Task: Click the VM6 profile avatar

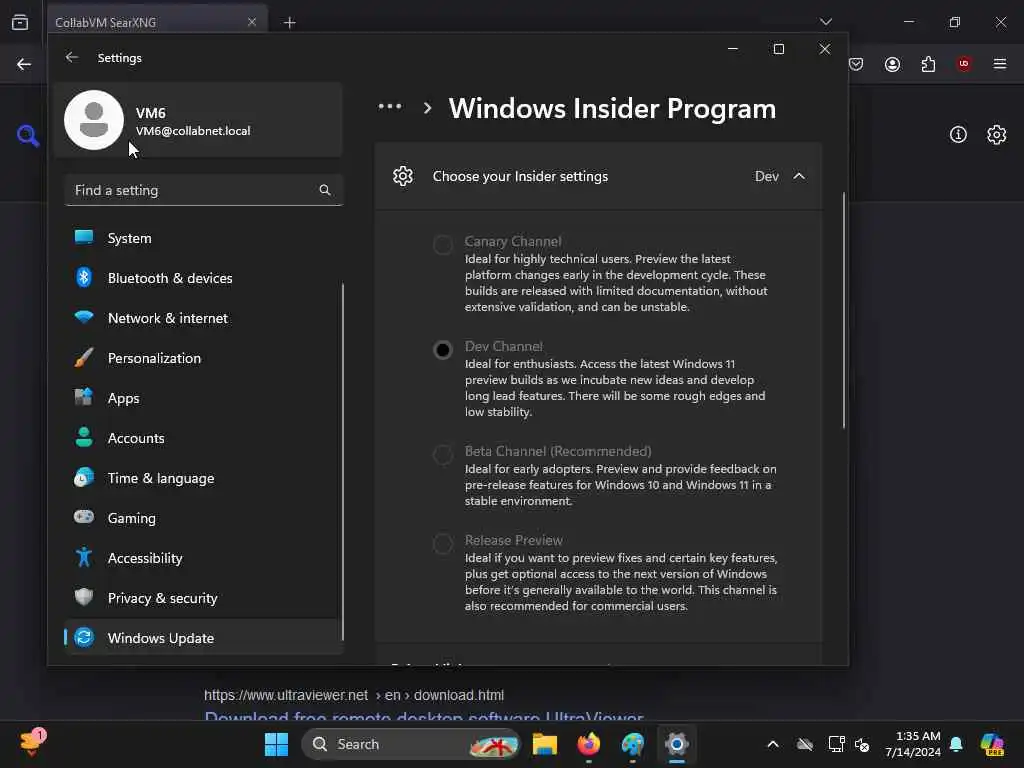Action: (94, 120)
